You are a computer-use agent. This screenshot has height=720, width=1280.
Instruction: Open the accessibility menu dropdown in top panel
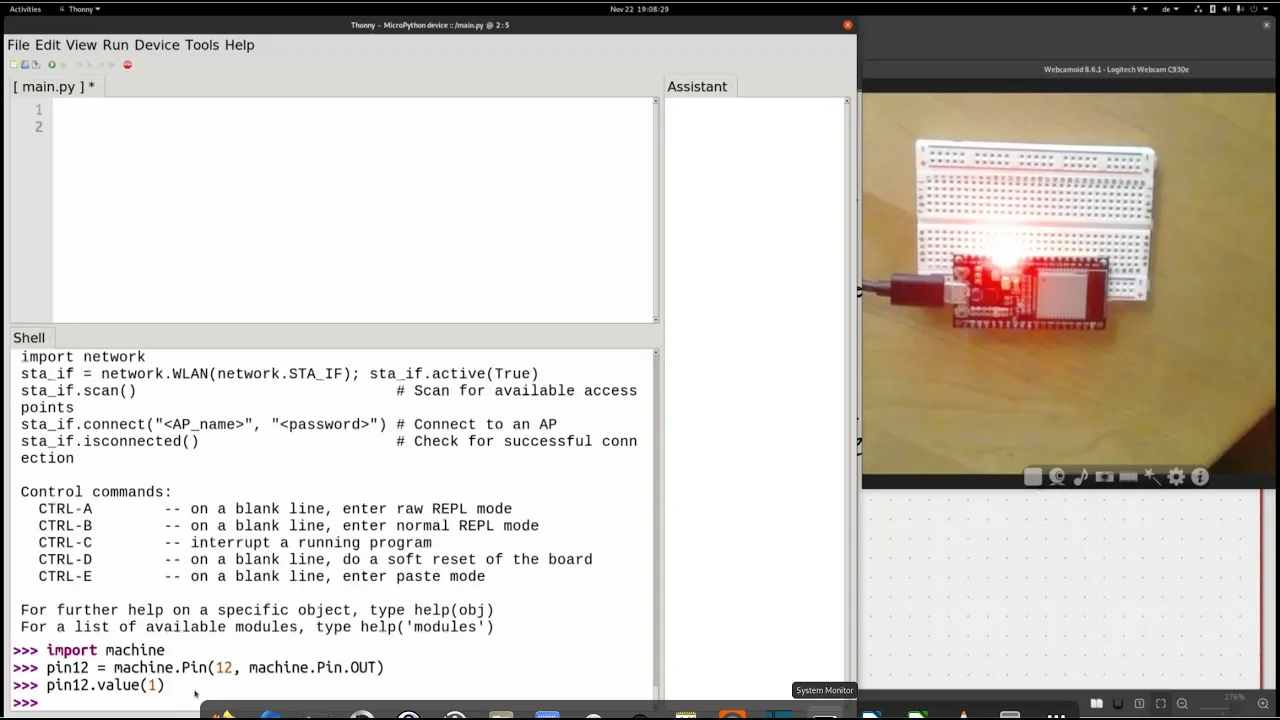pyautogui.click(x=1139, y=9)
